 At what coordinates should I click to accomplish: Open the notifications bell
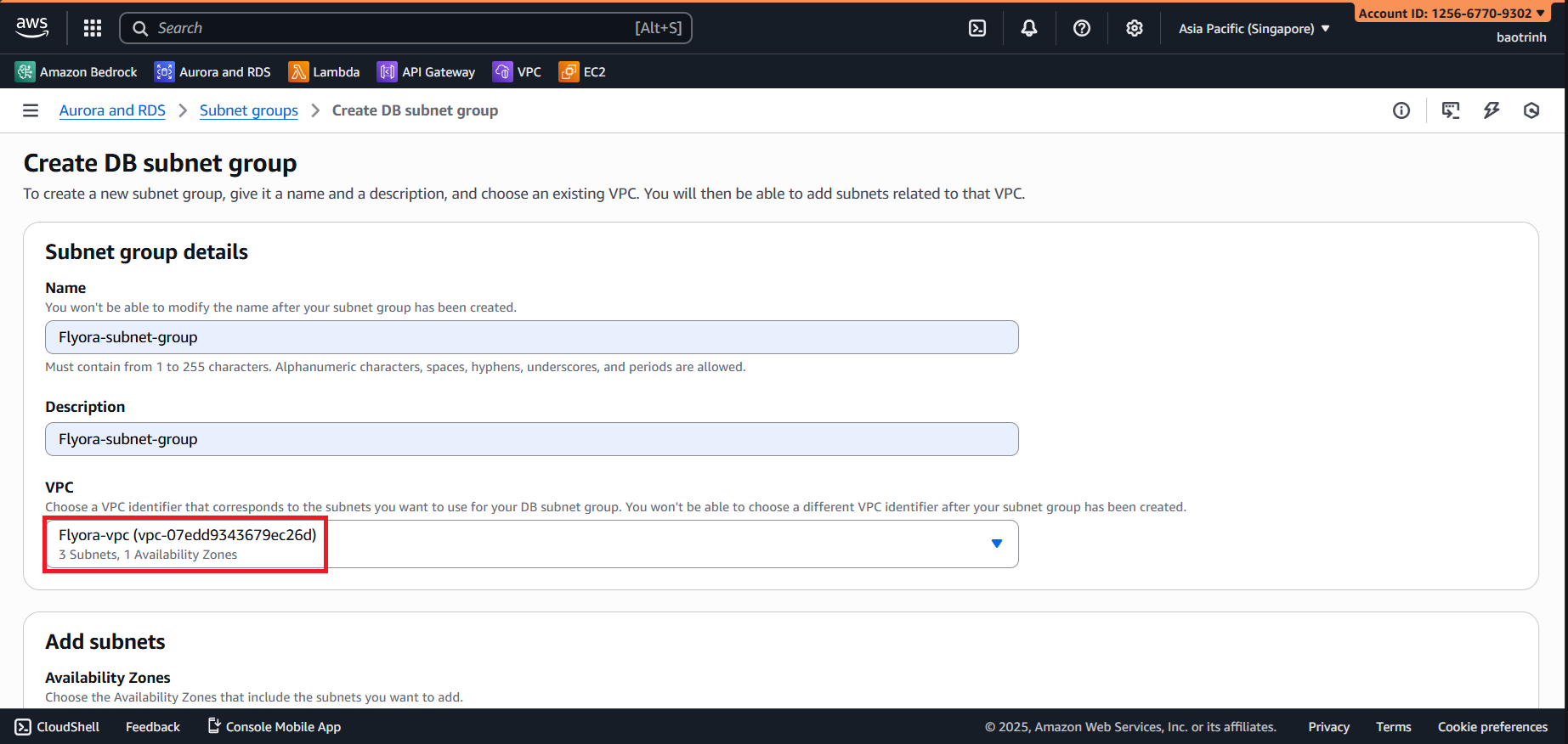(1029, 28)
